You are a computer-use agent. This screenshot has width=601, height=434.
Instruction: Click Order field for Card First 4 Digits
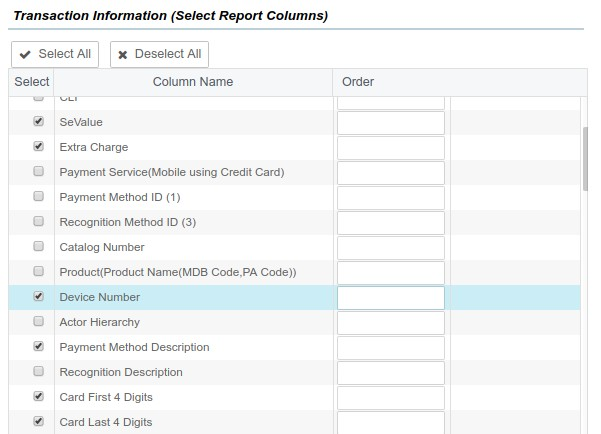click(391, 398)
